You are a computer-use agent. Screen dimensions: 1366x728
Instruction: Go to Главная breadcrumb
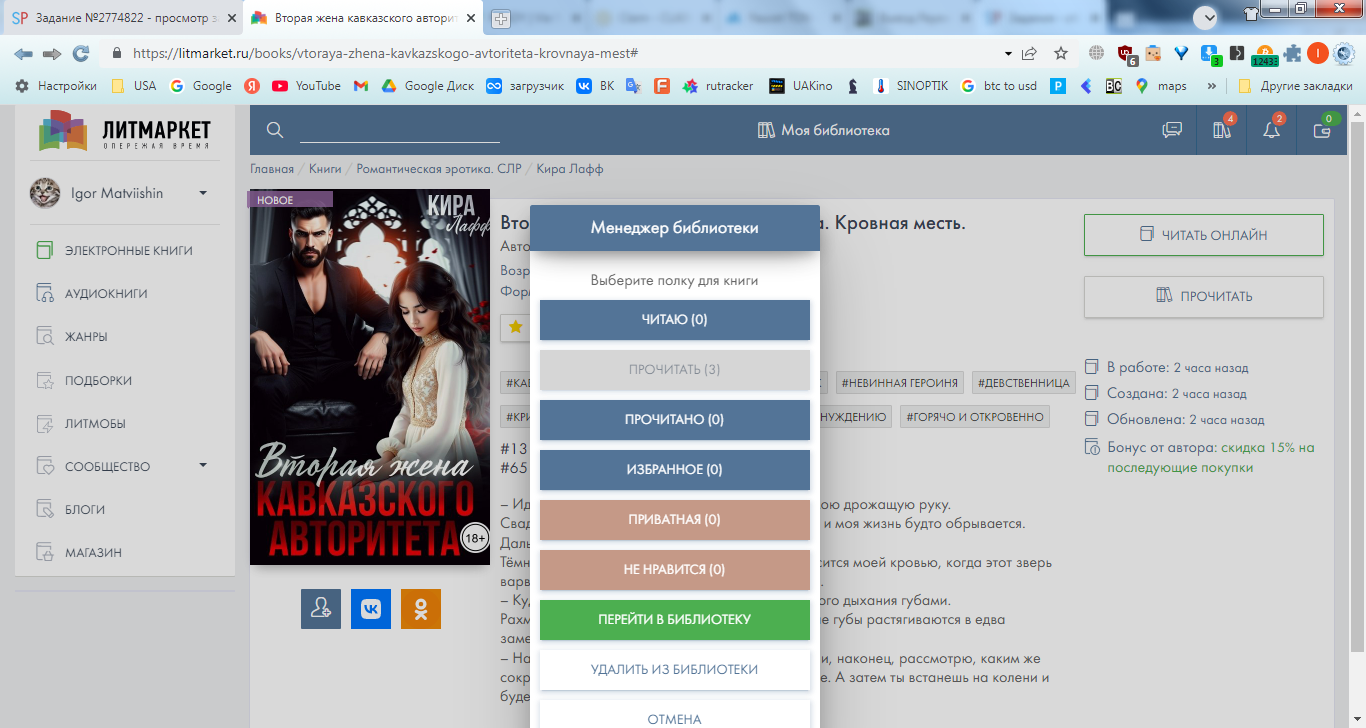[x=272, y=169]
